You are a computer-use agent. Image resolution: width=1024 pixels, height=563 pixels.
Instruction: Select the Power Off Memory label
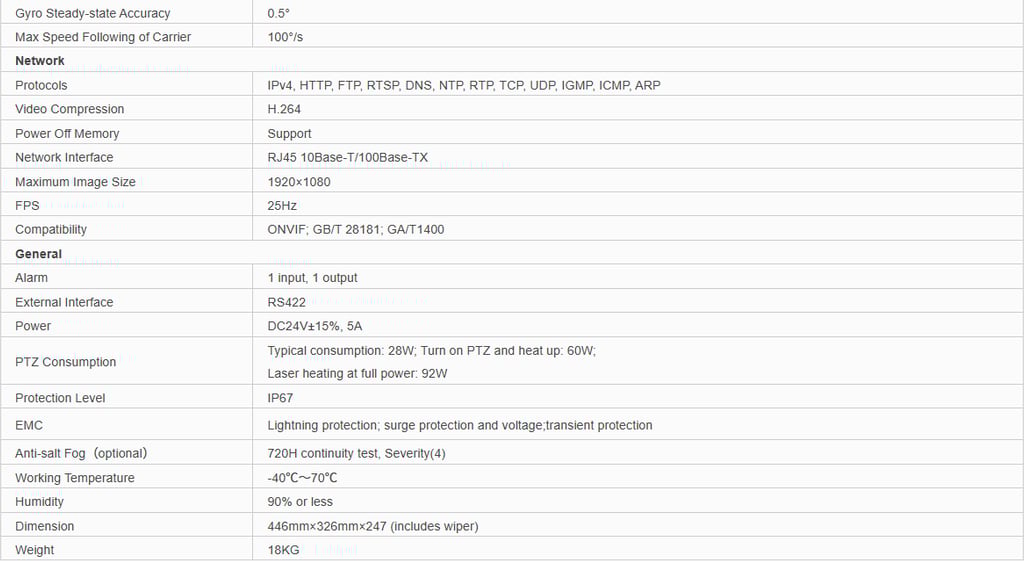pyautogui.click(x=67, y=134)
